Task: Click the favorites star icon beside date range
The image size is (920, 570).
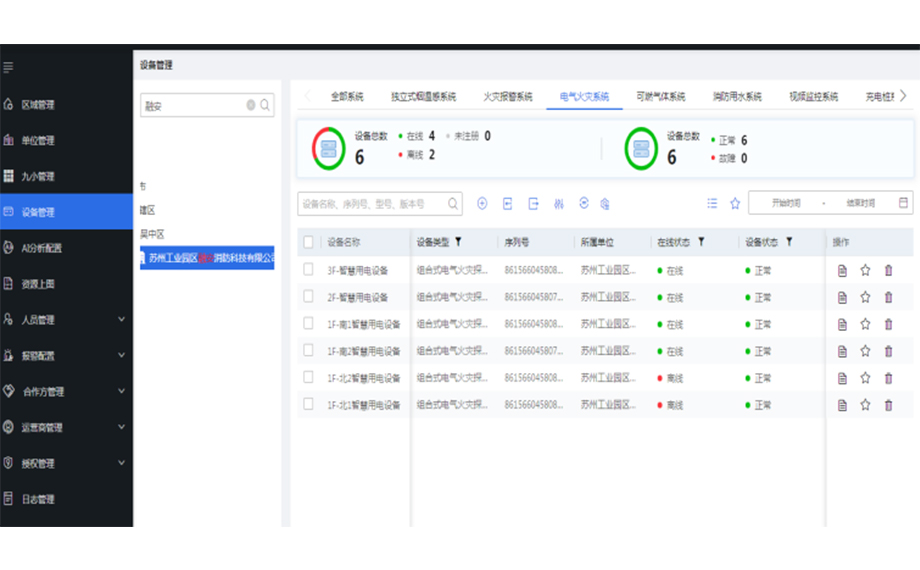Action: (x=735, y=203)
